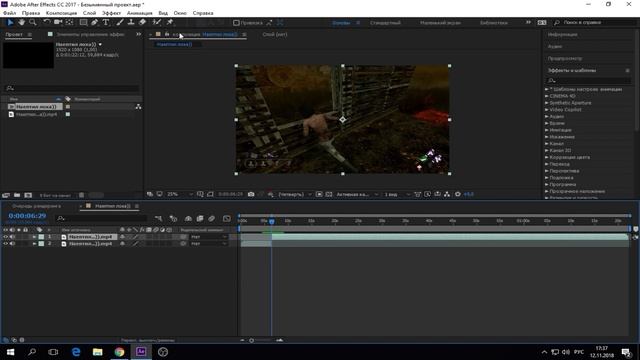
Task: Click the current time indicator playhead
Action: [271, 221]
